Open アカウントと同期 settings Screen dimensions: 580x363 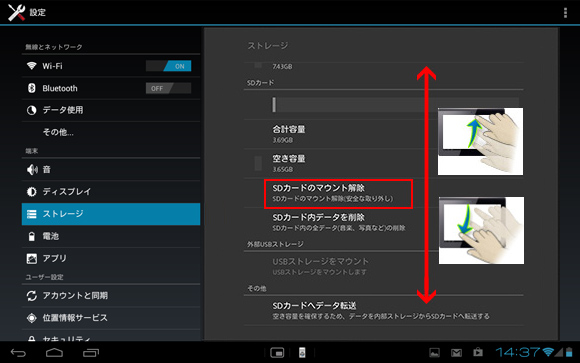pos(111,296)
